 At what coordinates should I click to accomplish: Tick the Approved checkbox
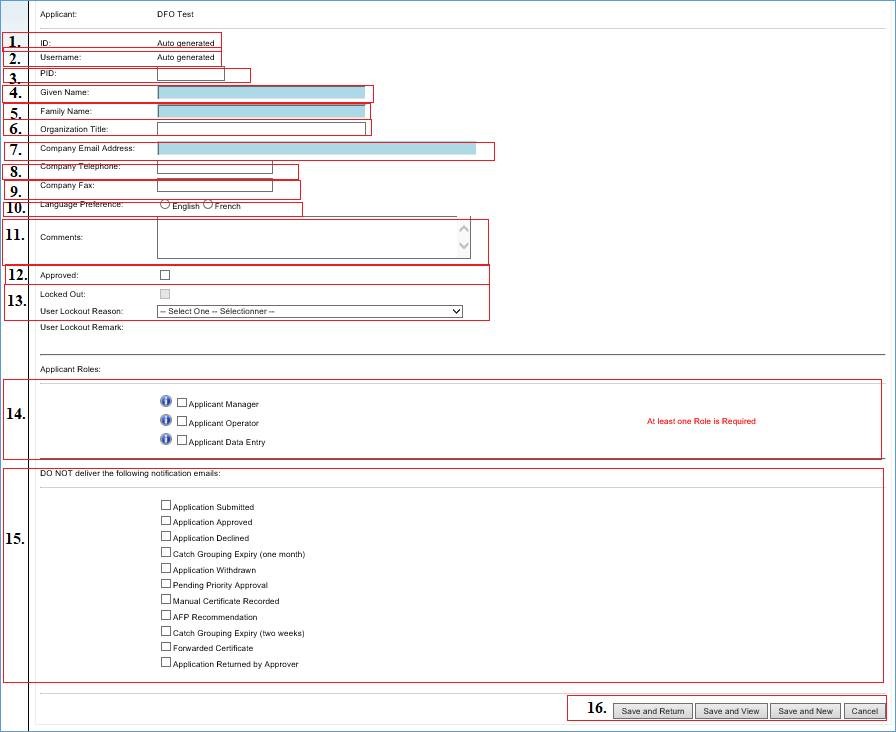tap(165, 275)
